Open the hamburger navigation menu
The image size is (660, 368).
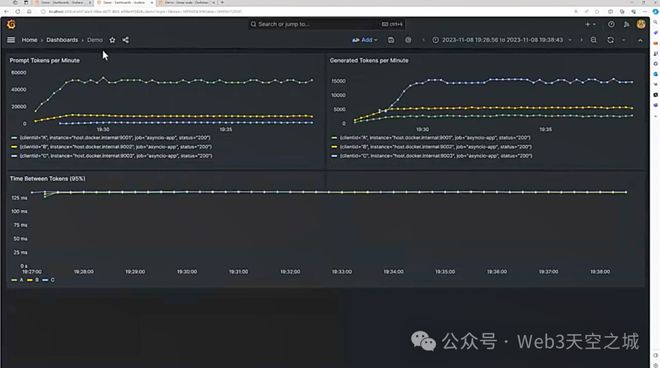coord(11,40)
